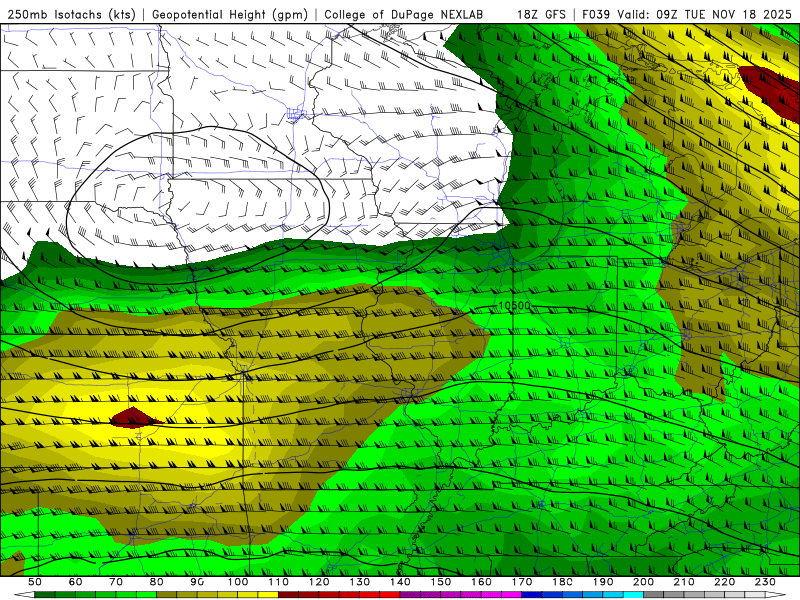
Task: Click the "80" color scale label
Action: click(157, 582)
